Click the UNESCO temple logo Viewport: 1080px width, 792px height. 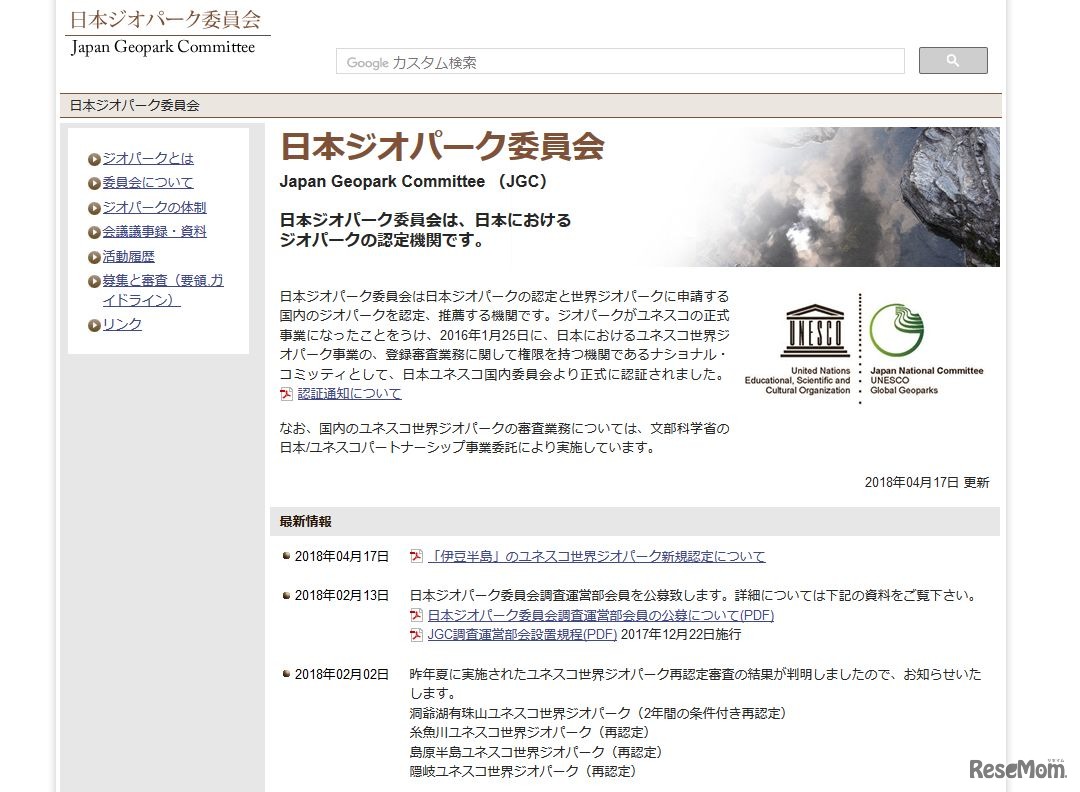(x=815, y=331)
